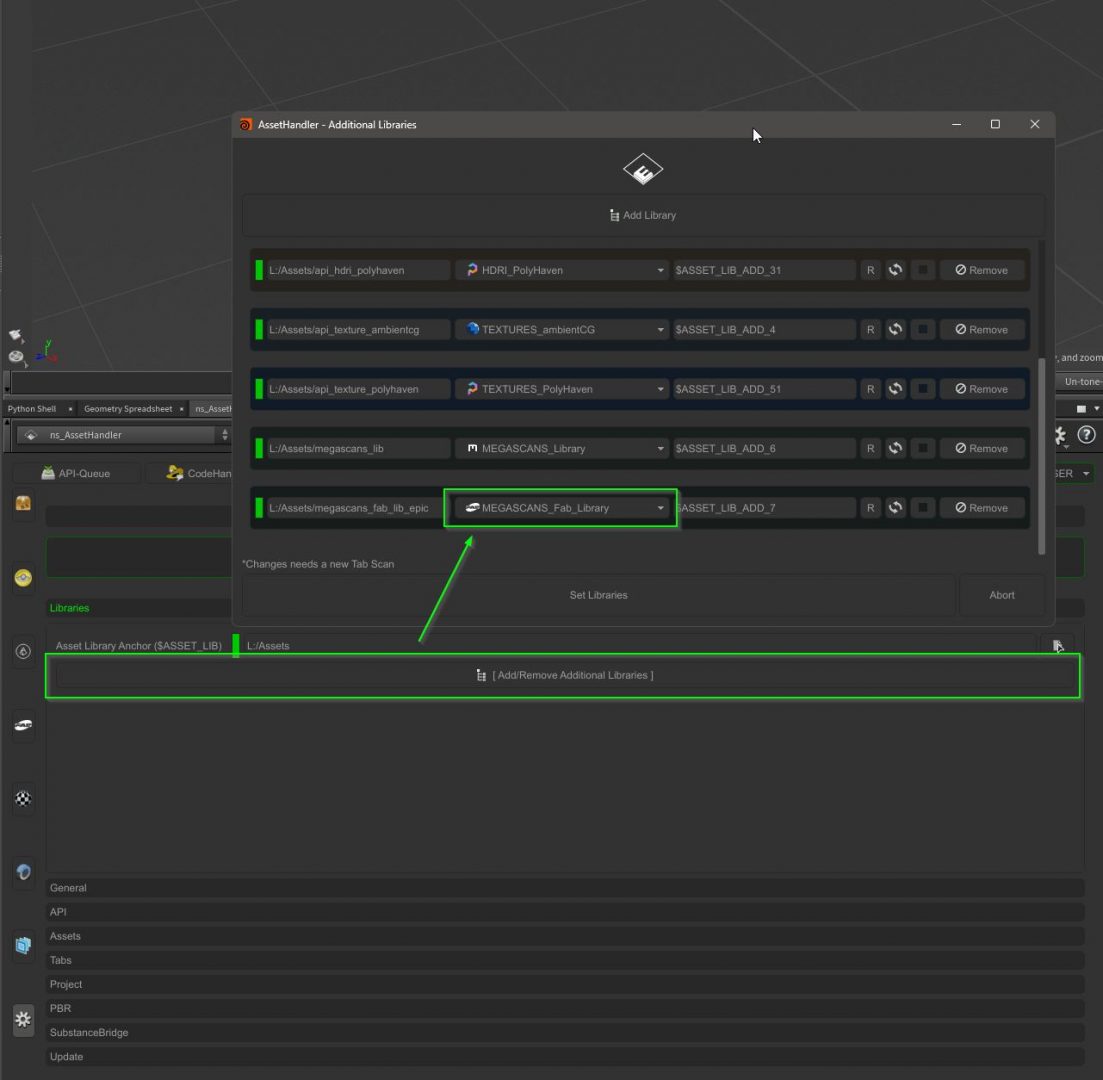The width and height of the screenshot is (1103, 1080).
Task: Edit path field L:/Assets/megascans_fab_lib_epic
Action: (357, 508)
